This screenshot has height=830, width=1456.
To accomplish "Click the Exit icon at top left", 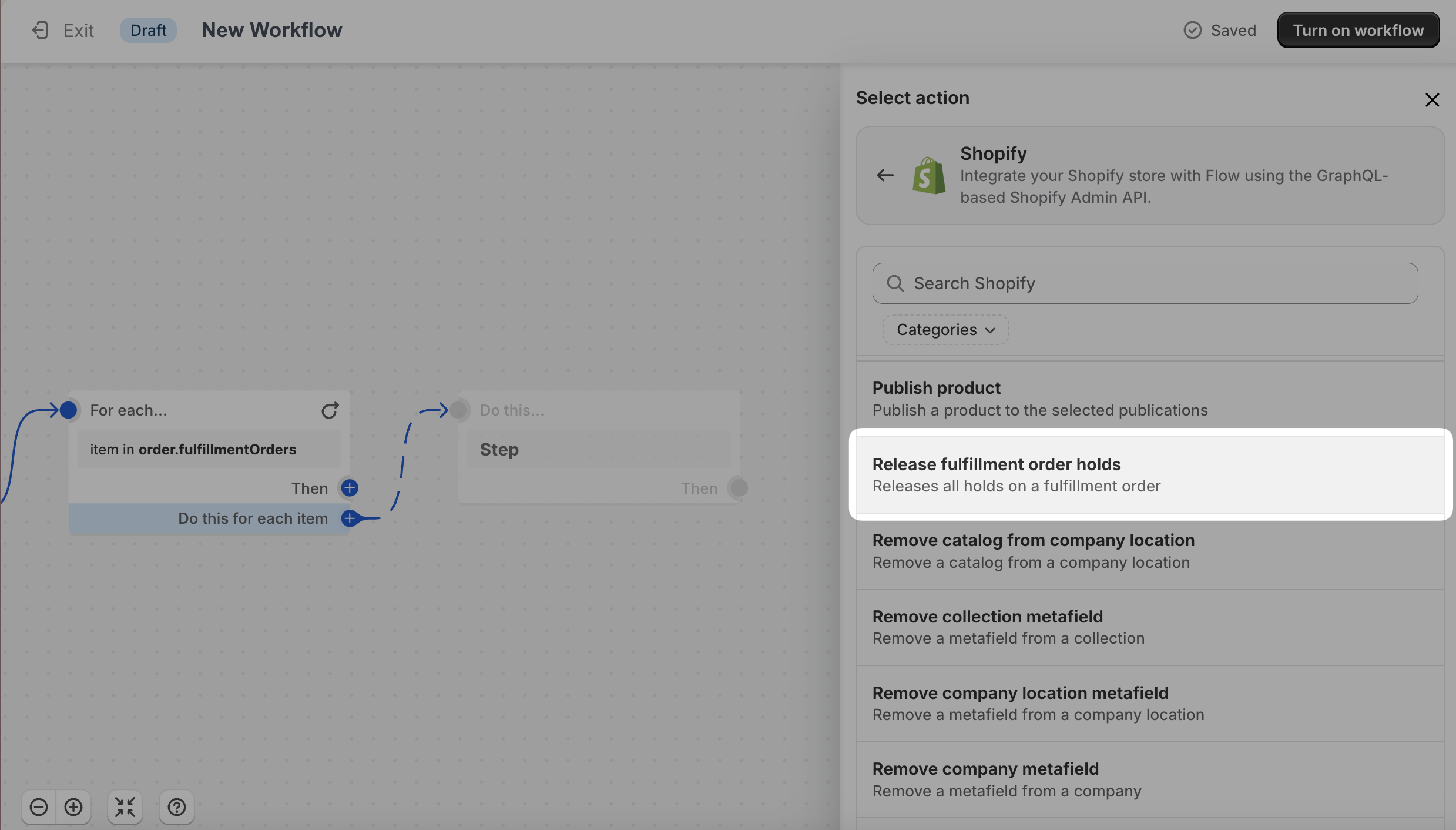I will click(40, 30).
